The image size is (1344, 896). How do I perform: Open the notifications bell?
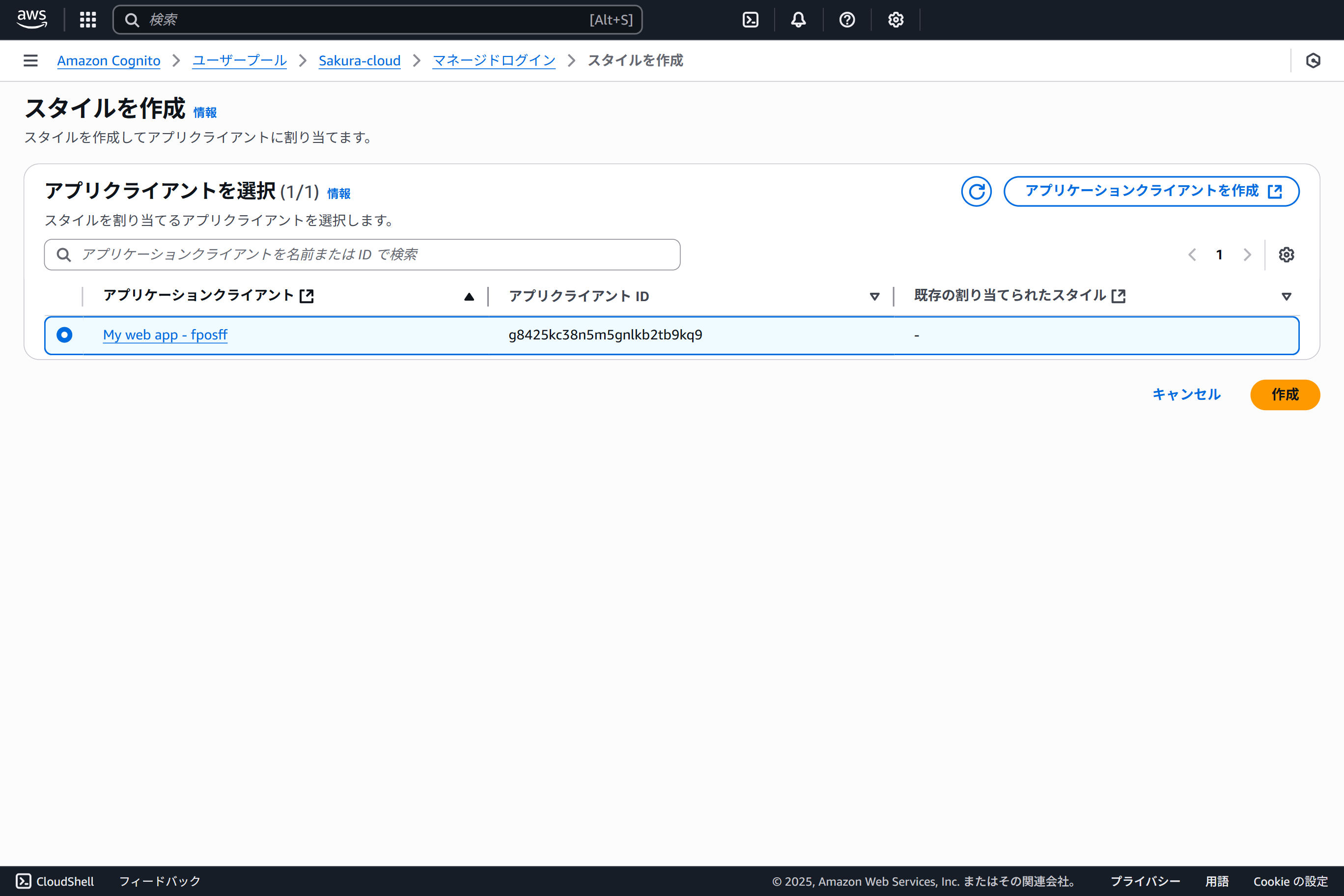coord(798,20)
